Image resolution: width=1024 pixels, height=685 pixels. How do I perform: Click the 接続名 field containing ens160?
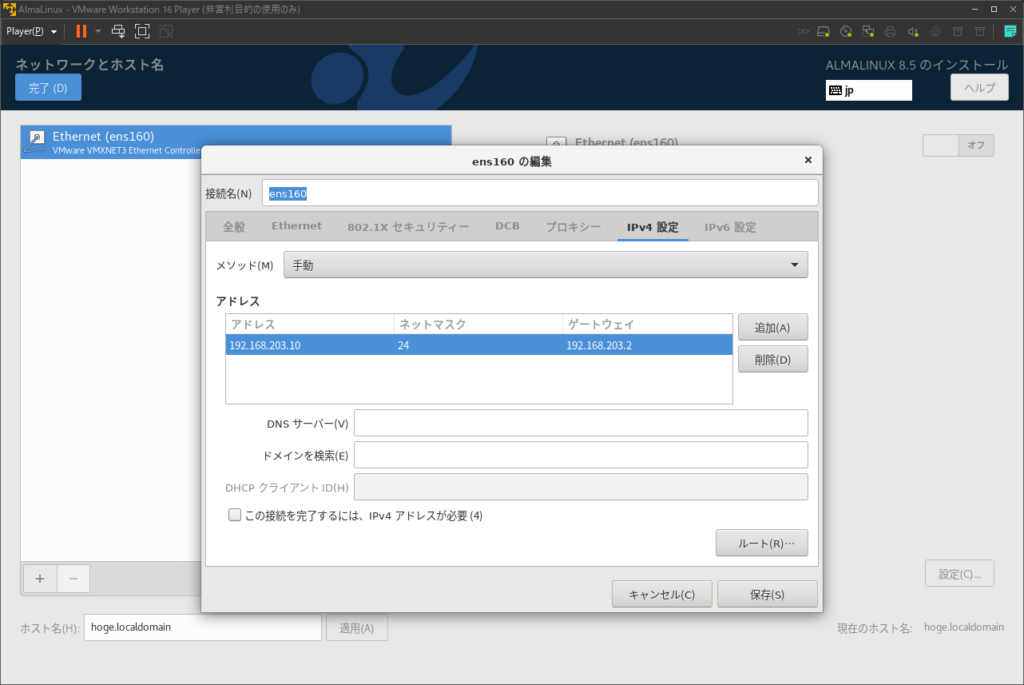[x=540, y=193]
